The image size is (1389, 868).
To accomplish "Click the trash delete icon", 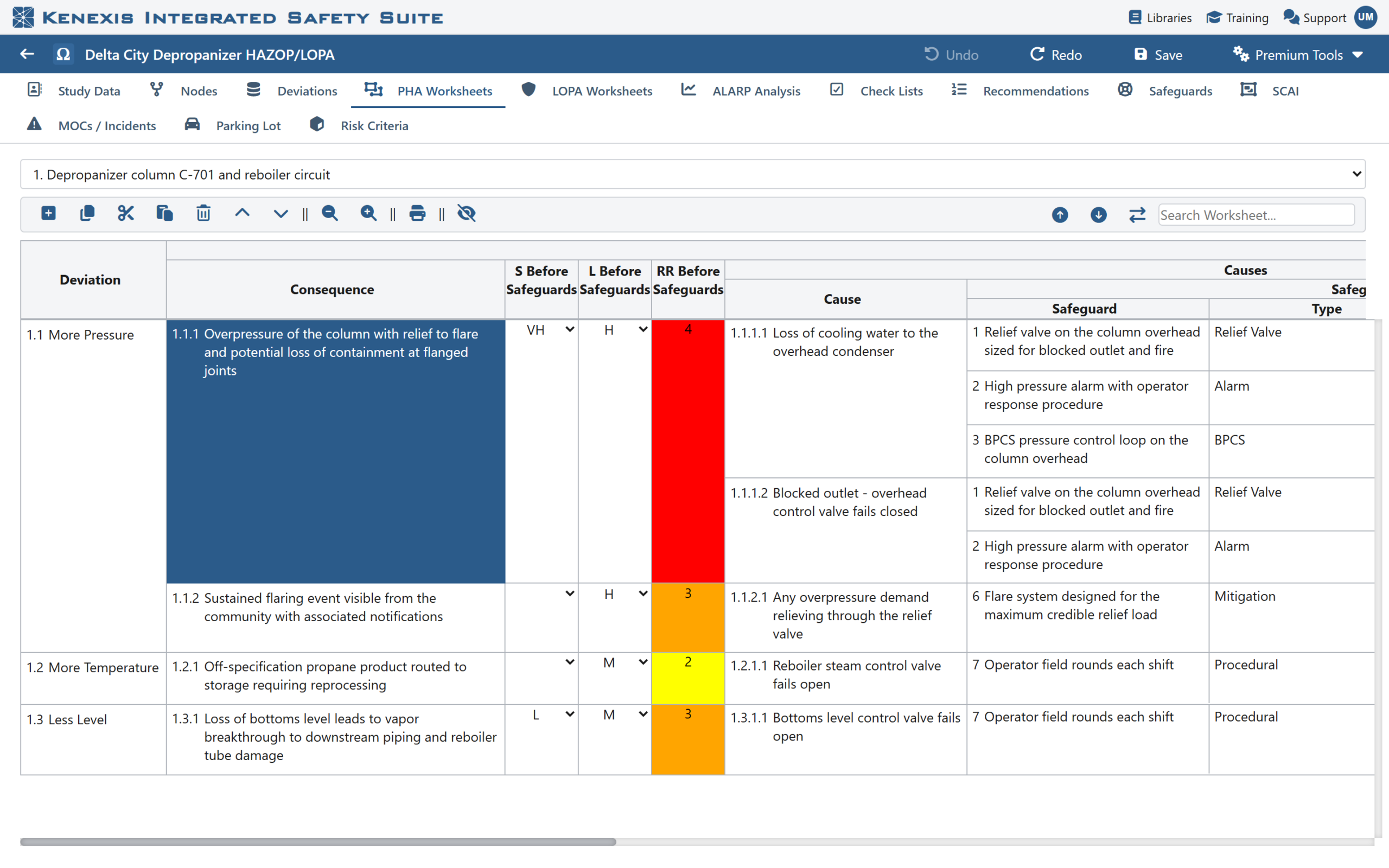I will tap(203, 214).
